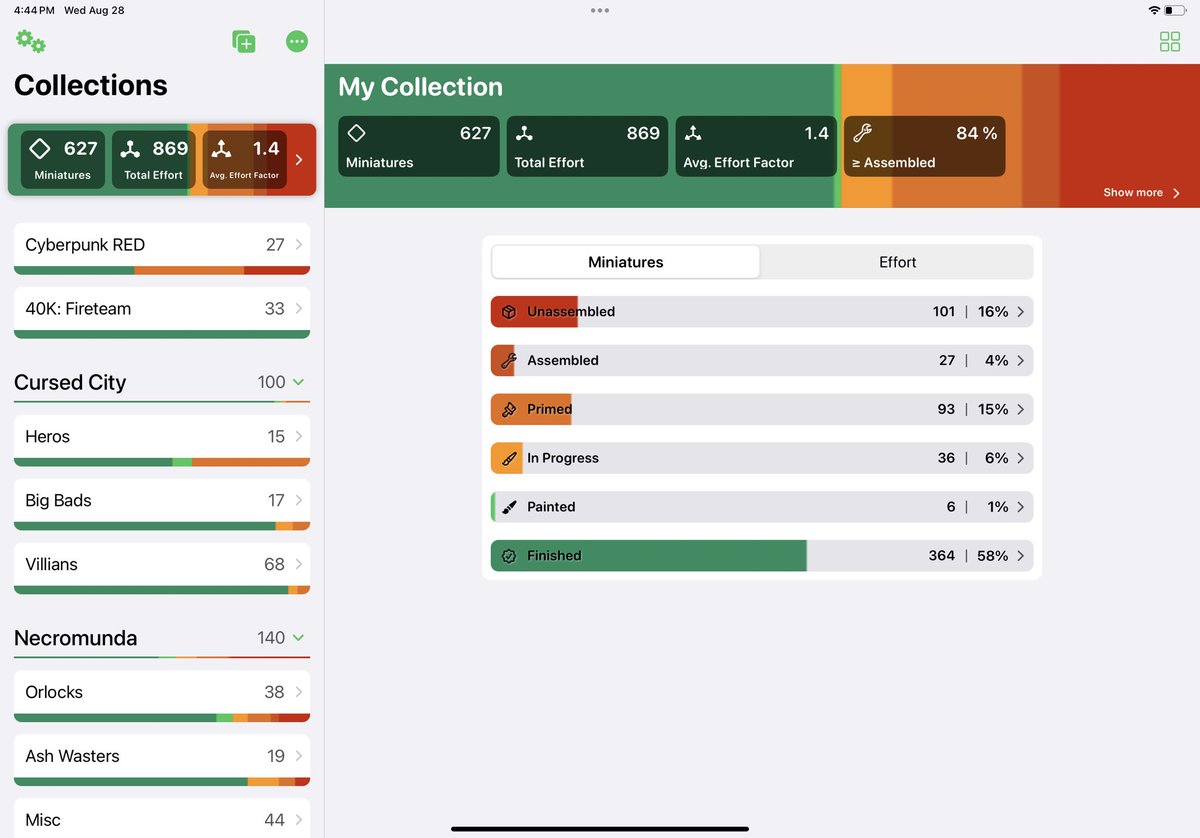Tap the diamond icon in the header Miniatures card
Image resolution: width=1200 pixels, height=838 pixels.
pyautogui.click(x=356, y=133)
